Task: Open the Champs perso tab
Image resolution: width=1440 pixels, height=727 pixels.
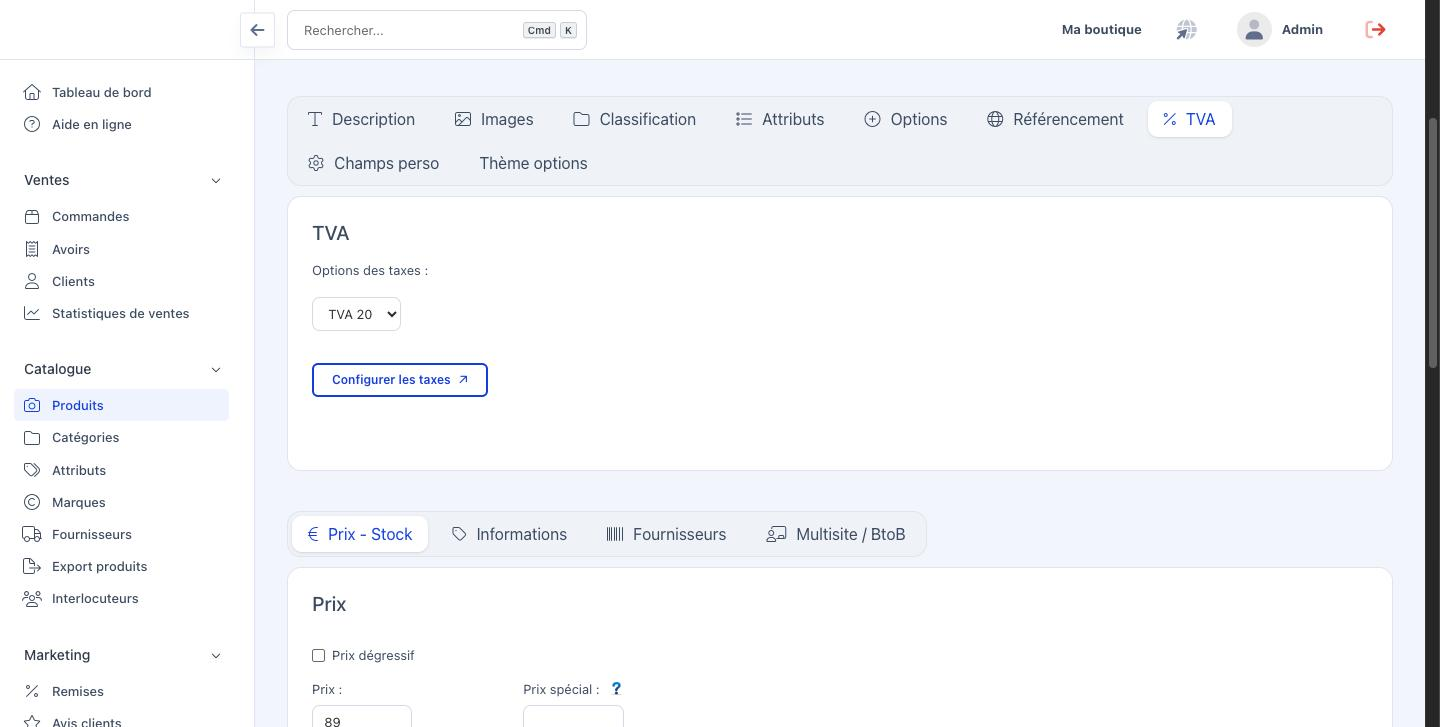Action: (374, 163)
